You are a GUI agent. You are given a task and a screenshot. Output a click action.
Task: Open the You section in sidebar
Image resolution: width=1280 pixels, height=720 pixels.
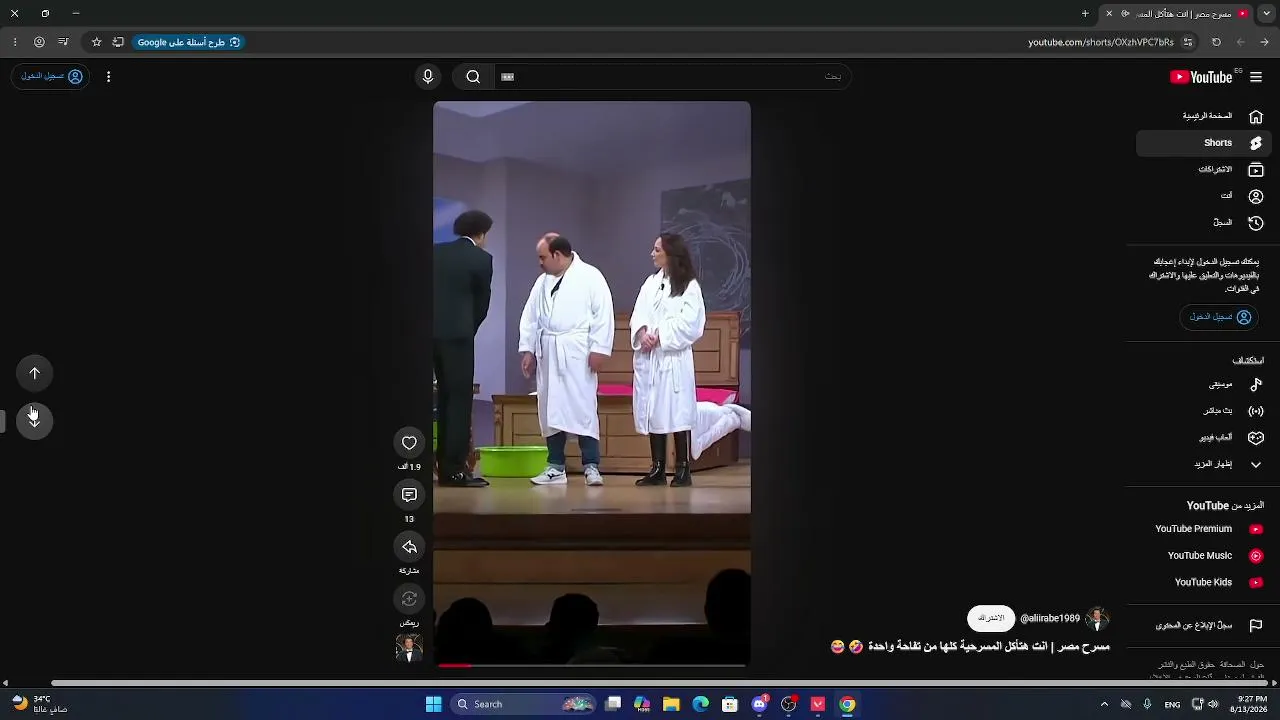tap(1203, 196)
